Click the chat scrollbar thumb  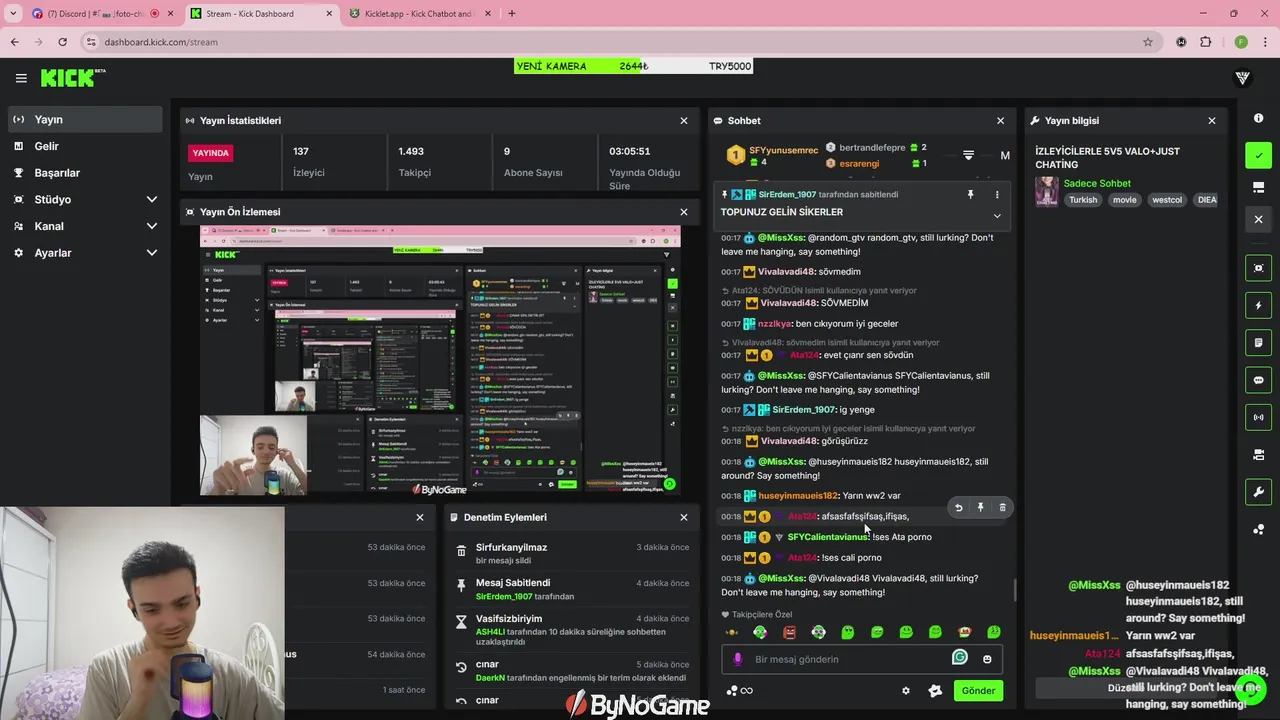click(1014, 589)
